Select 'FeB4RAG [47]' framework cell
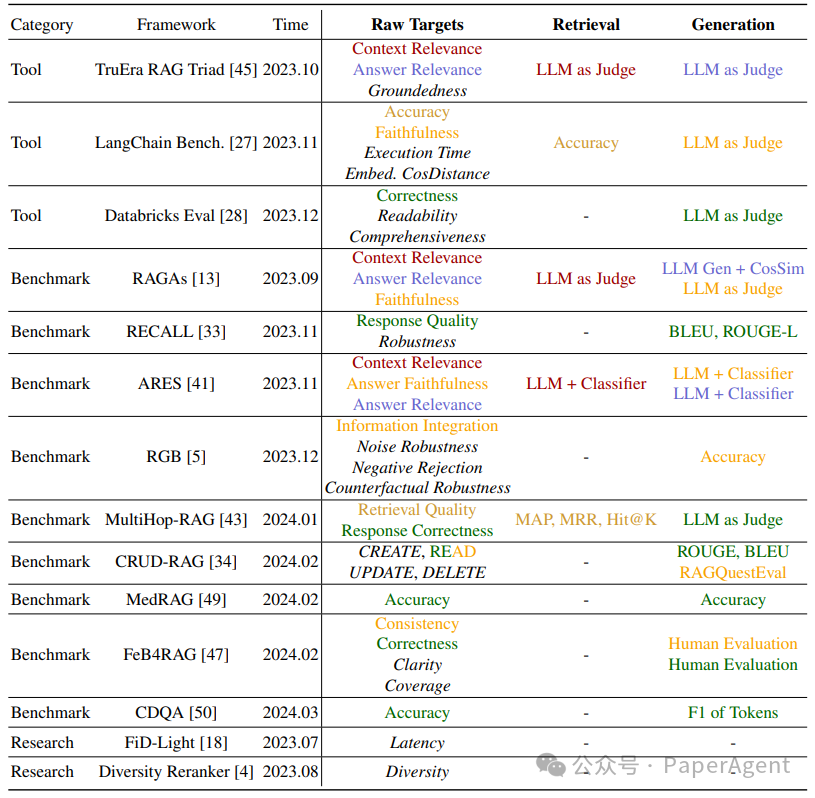 coord(176,655)
